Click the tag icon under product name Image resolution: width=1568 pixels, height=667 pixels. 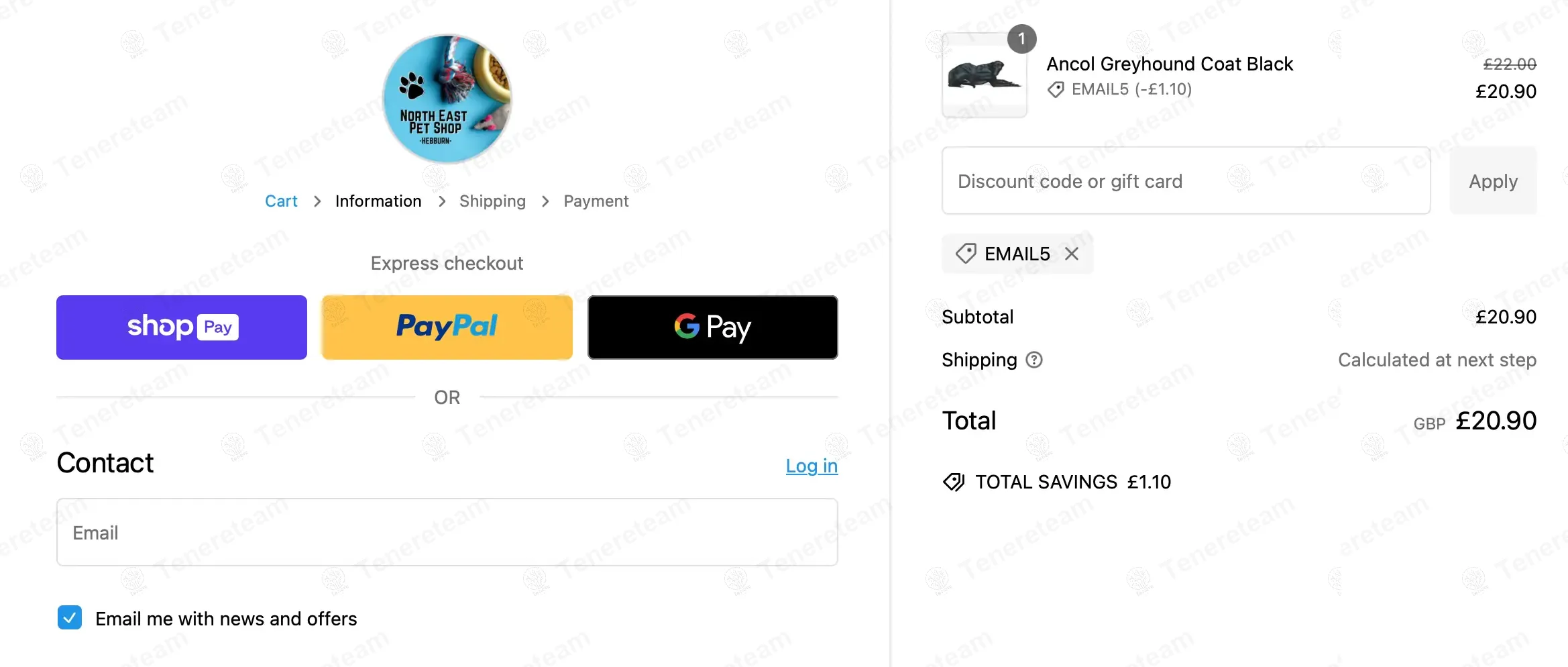(1056, 89)
